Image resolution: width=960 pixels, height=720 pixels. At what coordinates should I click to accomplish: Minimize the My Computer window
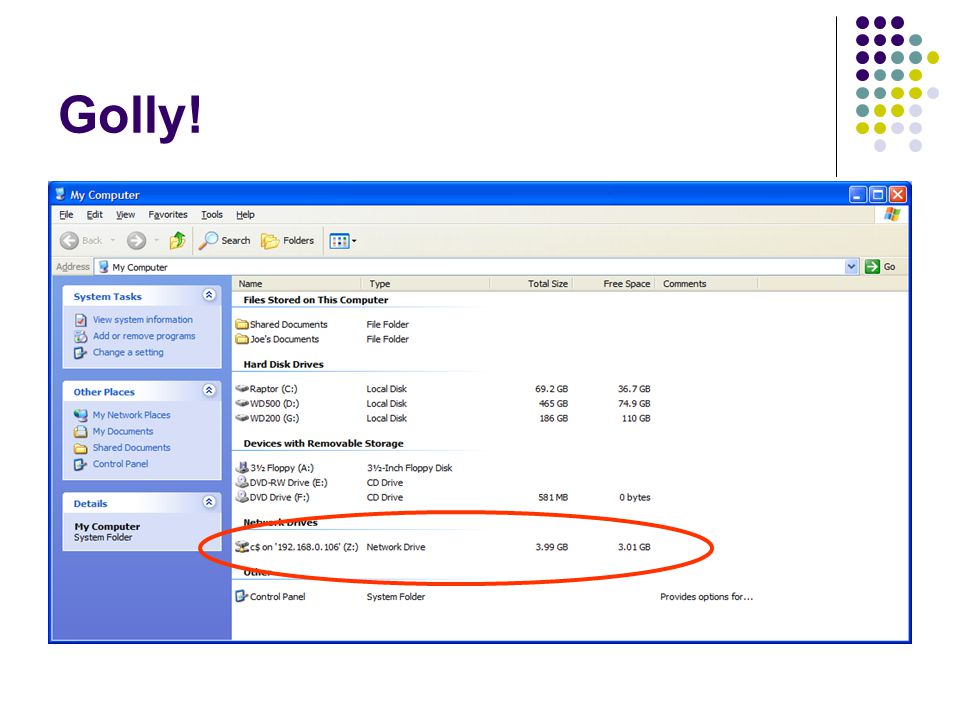[x=858, y=195]
